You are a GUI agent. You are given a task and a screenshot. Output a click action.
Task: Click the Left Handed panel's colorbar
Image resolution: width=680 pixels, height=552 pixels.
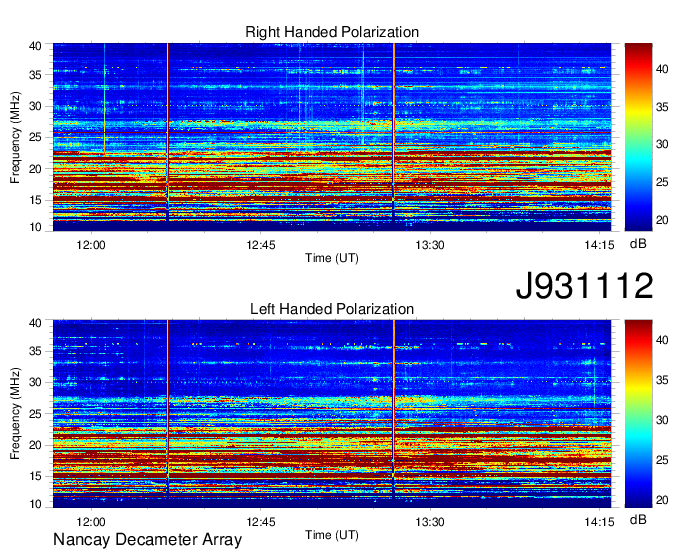638,414
